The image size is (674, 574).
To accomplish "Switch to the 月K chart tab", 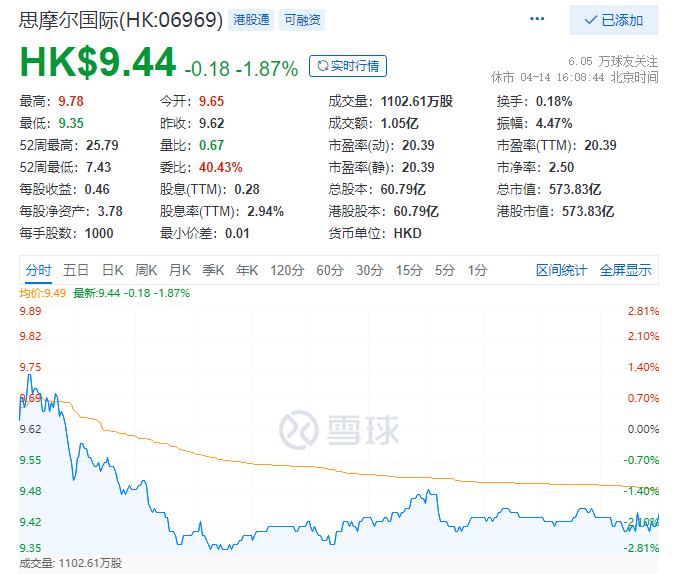I will coord(180,270).
